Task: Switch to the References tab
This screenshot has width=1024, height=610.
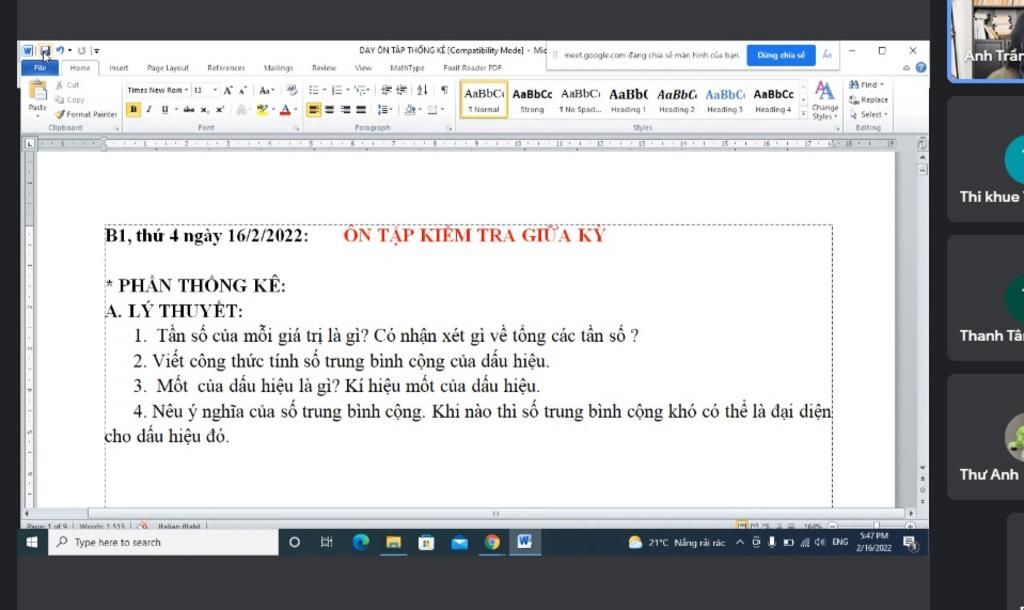Action: pyautogui.click(x=226, y=67)
